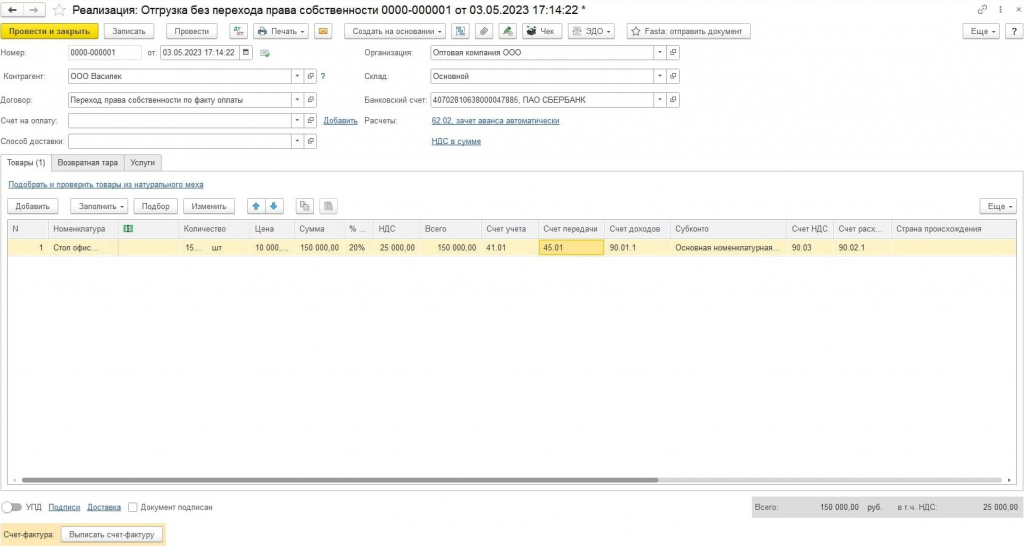The image size is (1024, 547).
Task: Go forward with the right arrow
Action: point(34,10)
